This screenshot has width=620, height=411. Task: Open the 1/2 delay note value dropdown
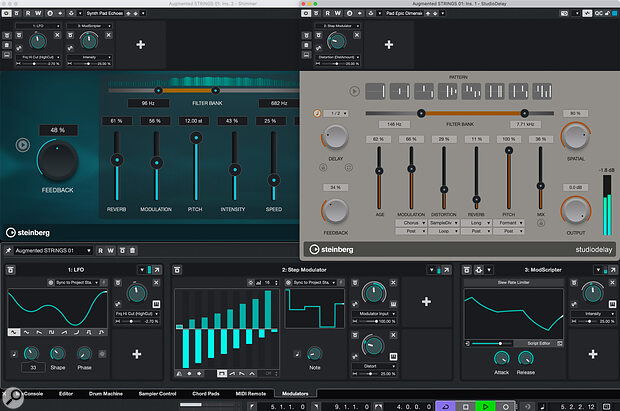pyautogui.click(x=336, y=114)
